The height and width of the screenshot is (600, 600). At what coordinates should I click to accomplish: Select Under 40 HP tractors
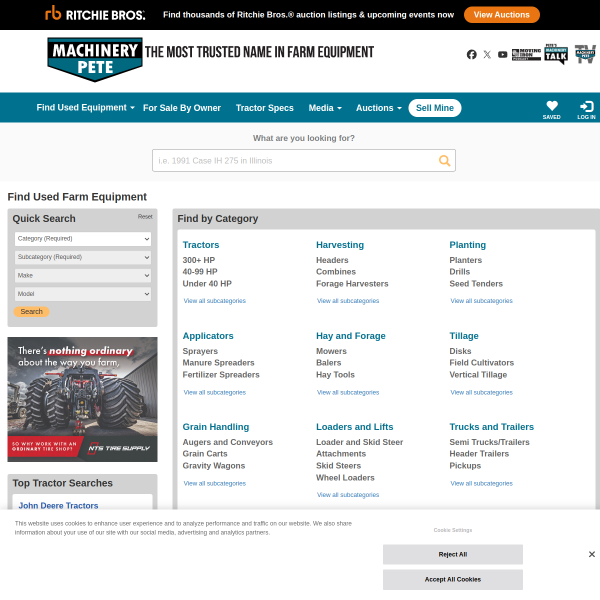click(207, 284)
